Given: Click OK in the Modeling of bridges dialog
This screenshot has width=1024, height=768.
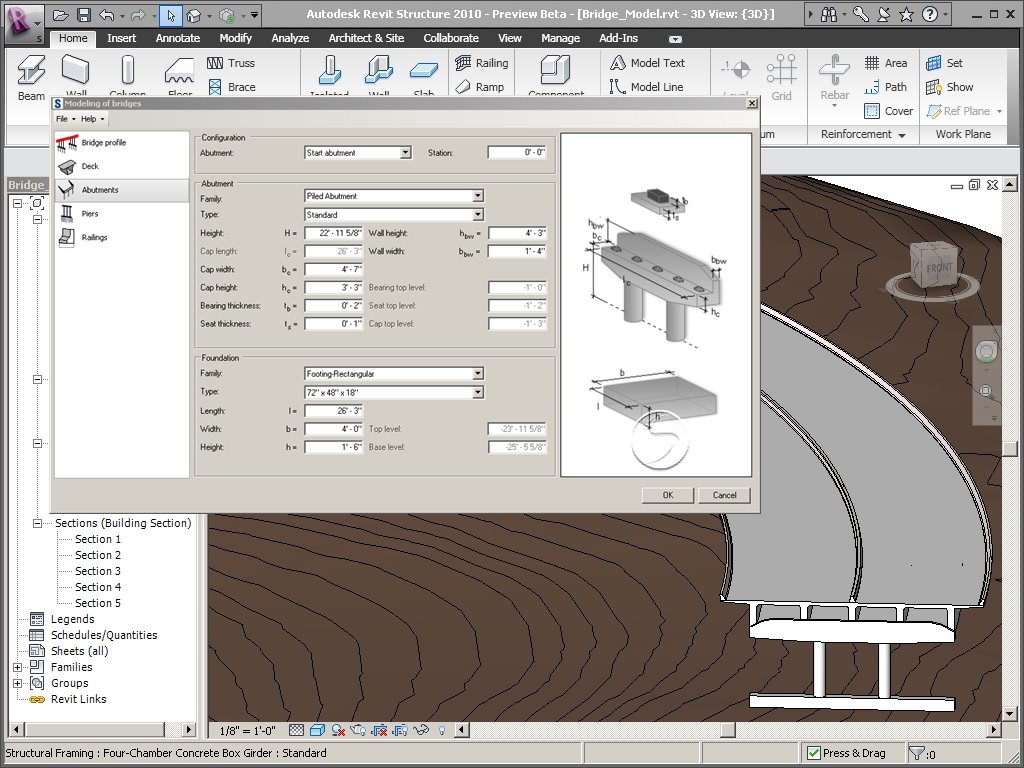Looking at the screenshot, I should click(667, 494).
